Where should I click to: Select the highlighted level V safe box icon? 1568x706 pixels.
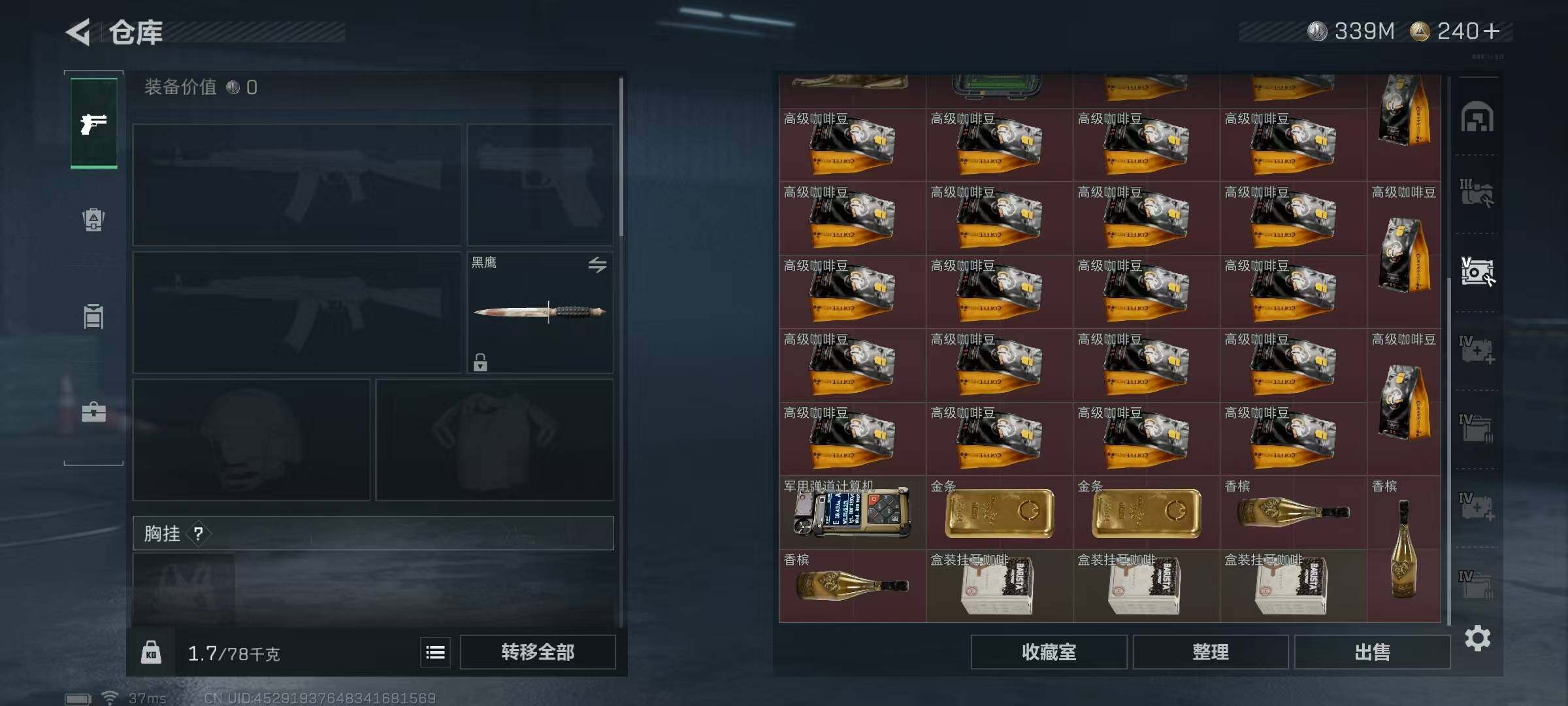coord(1477,271)
